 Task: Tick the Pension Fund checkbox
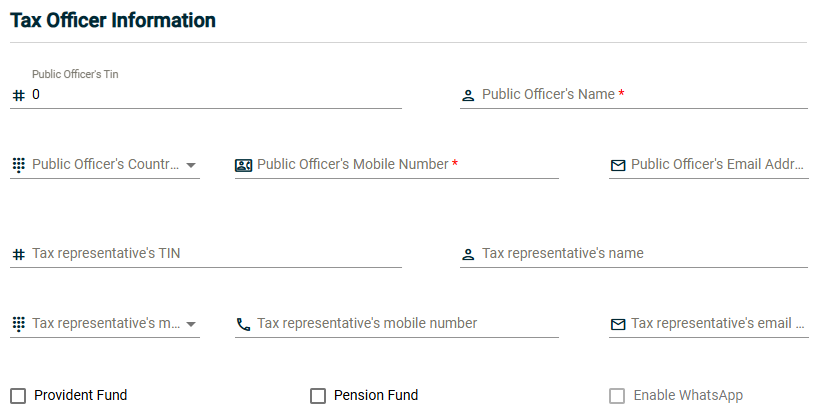point(318,396)
